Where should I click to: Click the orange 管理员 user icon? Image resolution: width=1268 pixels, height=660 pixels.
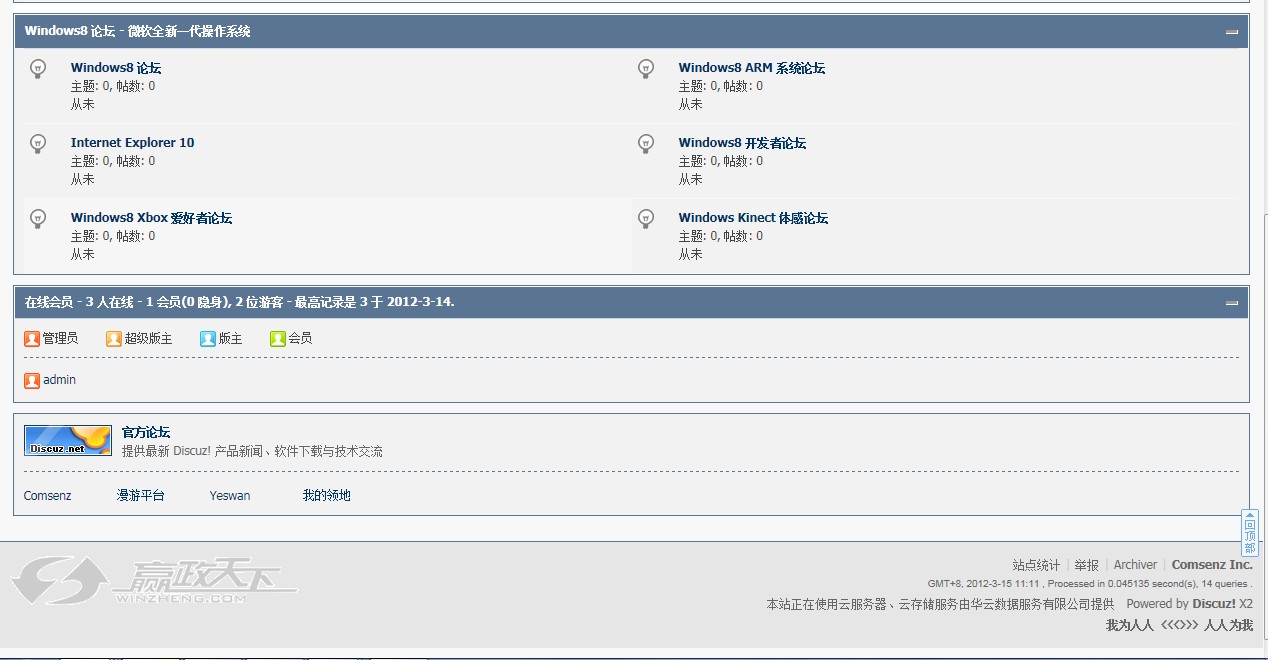32,339
